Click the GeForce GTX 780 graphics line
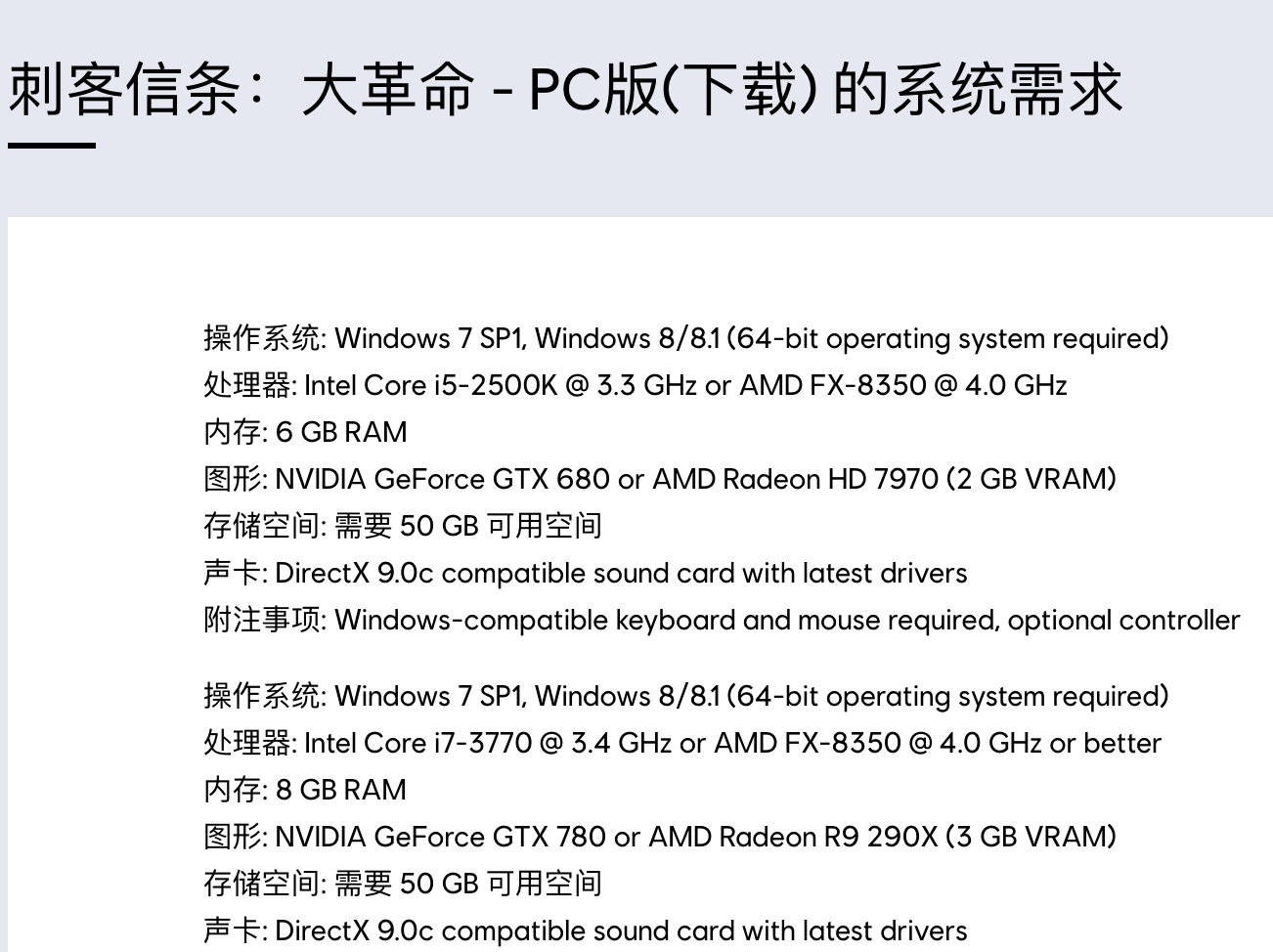The image size is (1273, 952). coord(660,837)
